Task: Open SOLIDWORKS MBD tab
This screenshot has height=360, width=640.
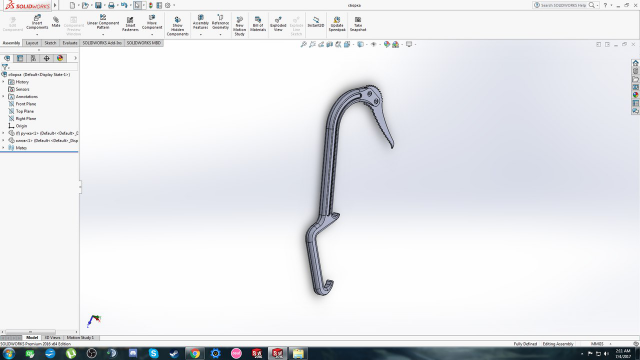Action: pos(144,43)
